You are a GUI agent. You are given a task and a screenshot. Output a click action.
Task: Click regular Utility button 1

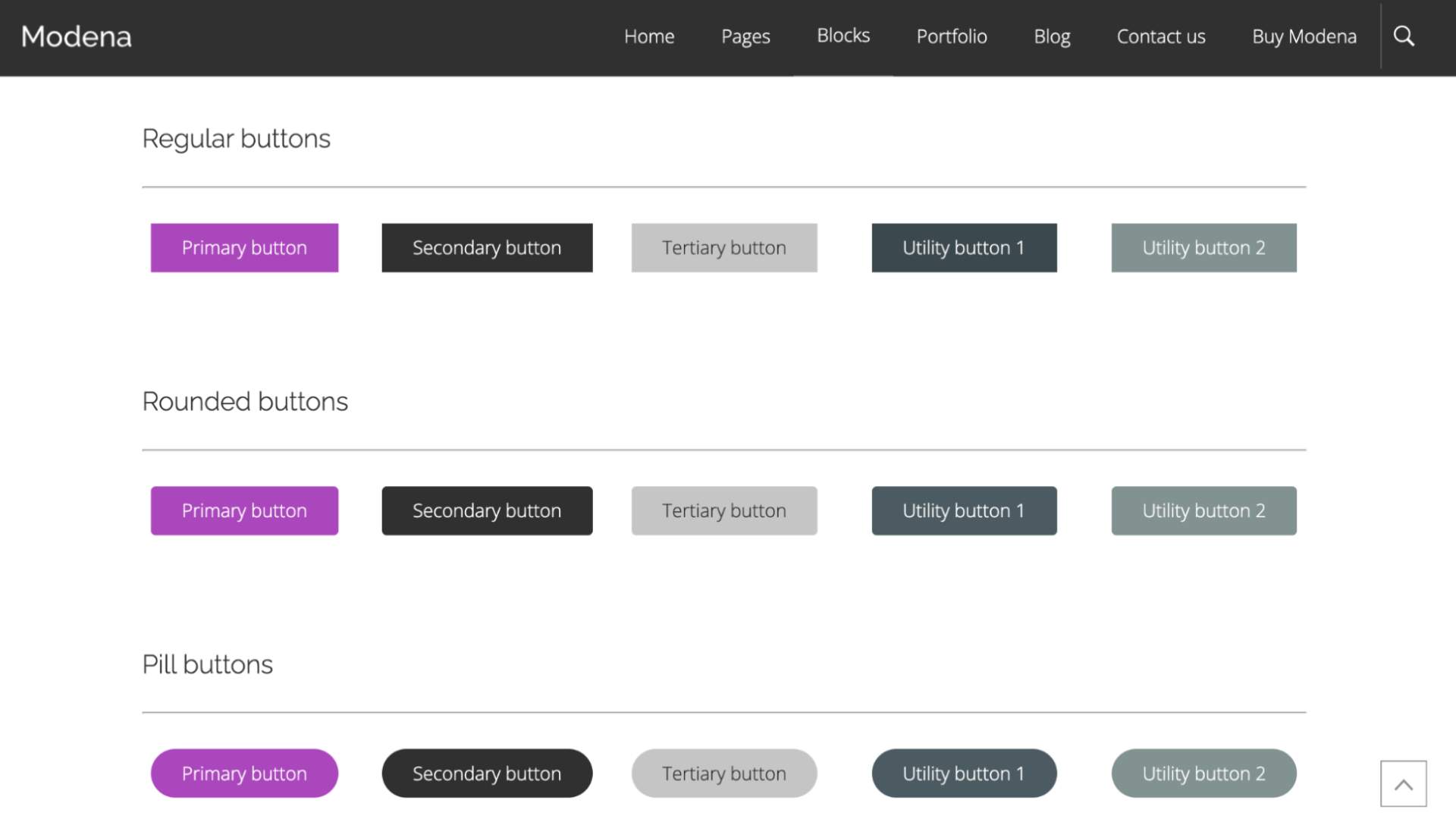[964, 248]
